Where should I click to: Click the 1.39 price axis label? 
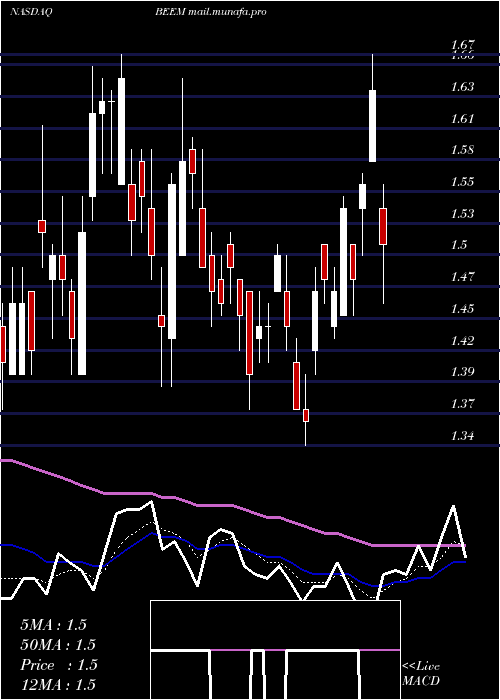tap(462, 371)
